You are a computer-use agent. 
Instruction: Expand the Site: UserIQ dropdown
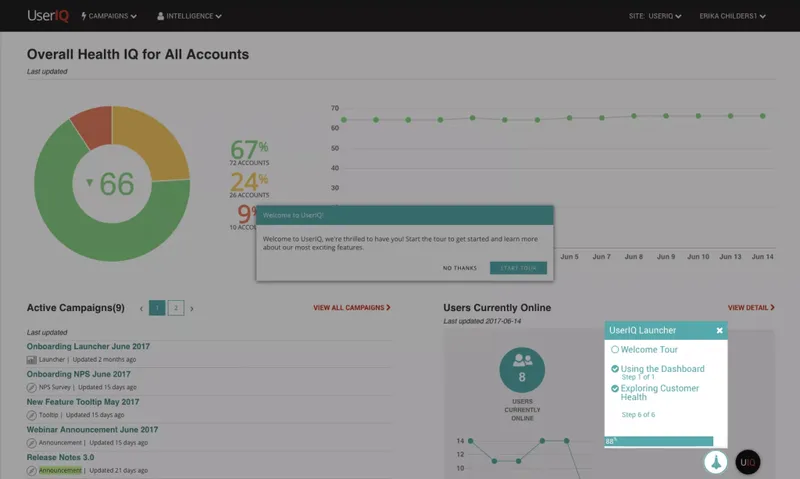[655, 16]
